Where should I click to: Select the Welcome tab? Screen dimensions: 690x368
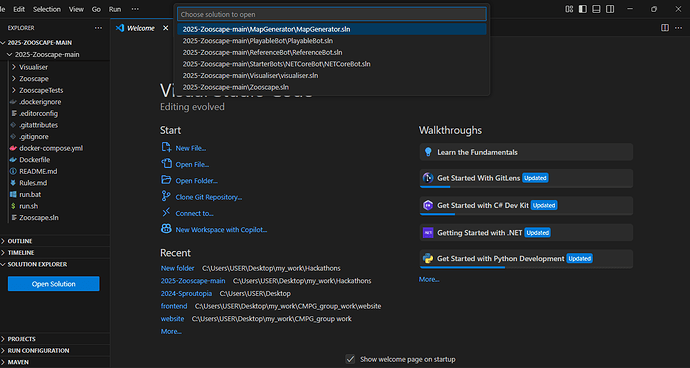click(142, 28)
